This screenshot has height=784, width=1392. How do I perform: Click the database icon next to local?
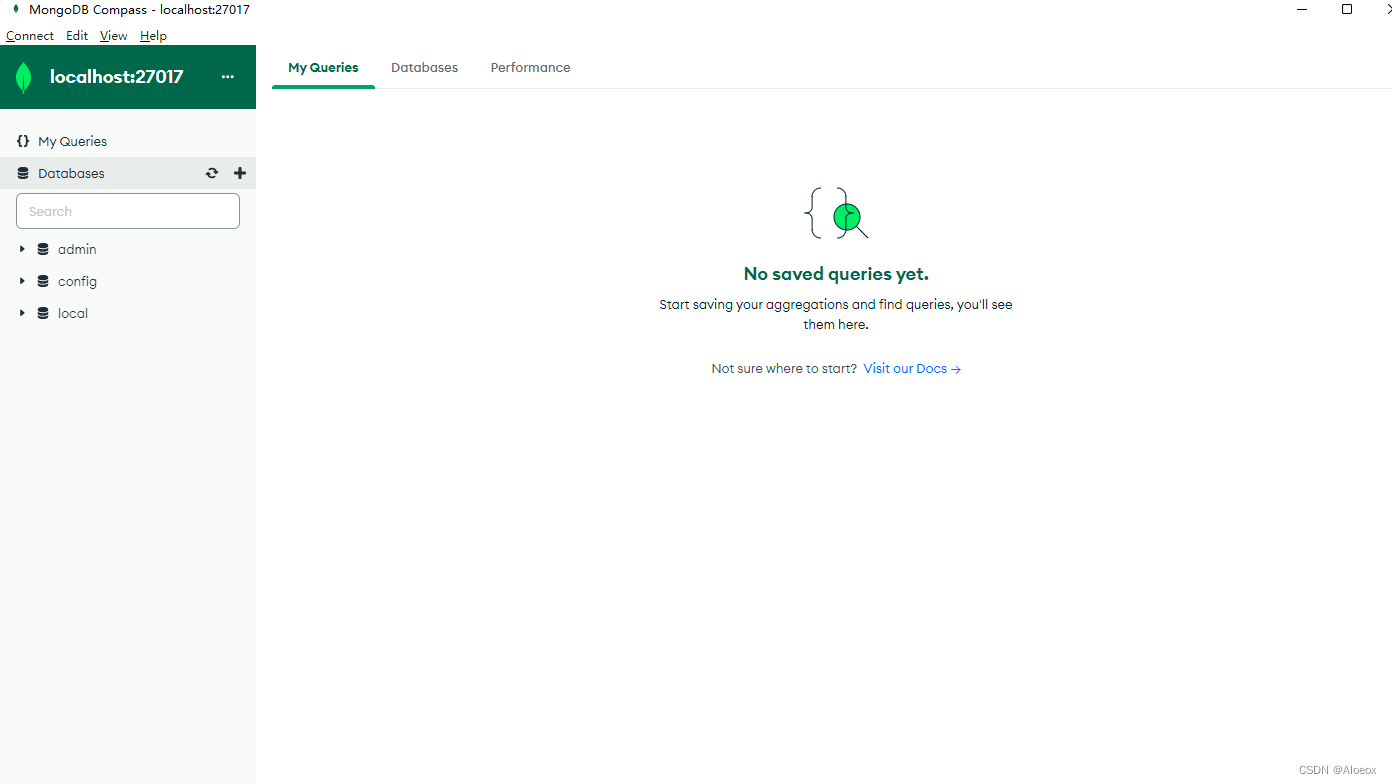(x=42, y=312)
